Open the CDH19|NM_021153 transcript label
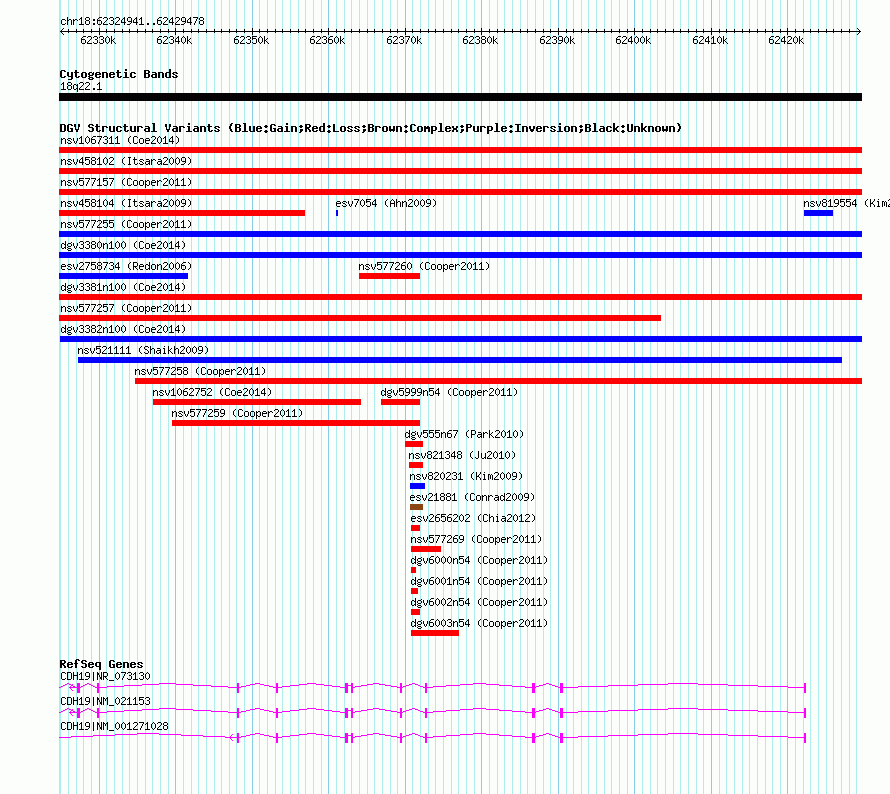The width and height of the screenshot is (890, 794). pyautogui.click(x=106, y=701)
